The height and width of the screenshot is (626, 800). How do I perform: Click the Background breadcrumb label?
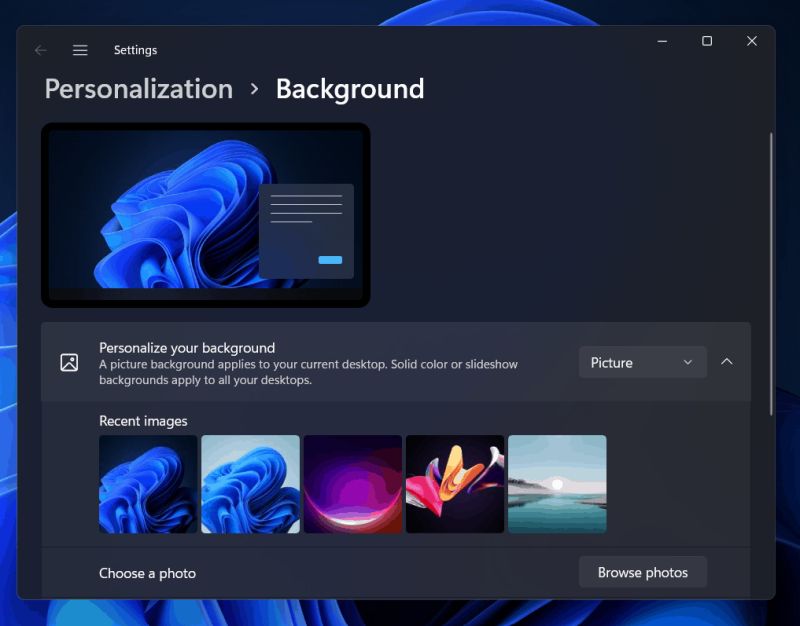[349, 89]
